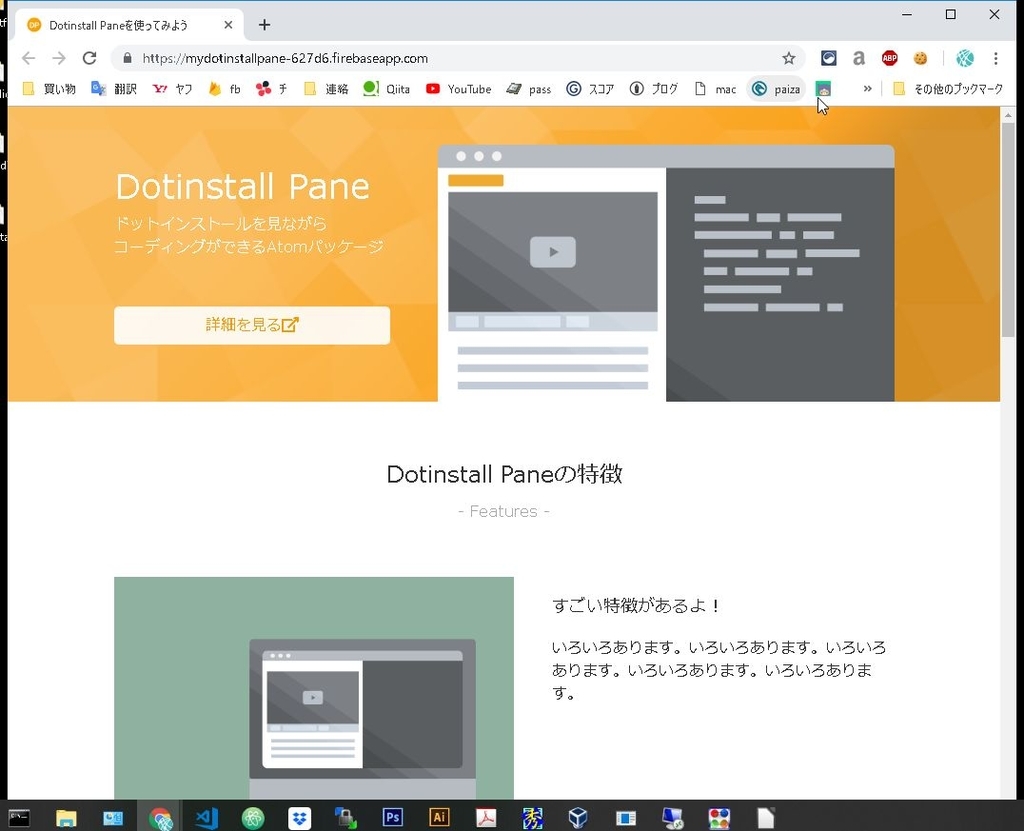Click the 詳細を見る button
Screen dimensions: 1024x831
point(252,325)
